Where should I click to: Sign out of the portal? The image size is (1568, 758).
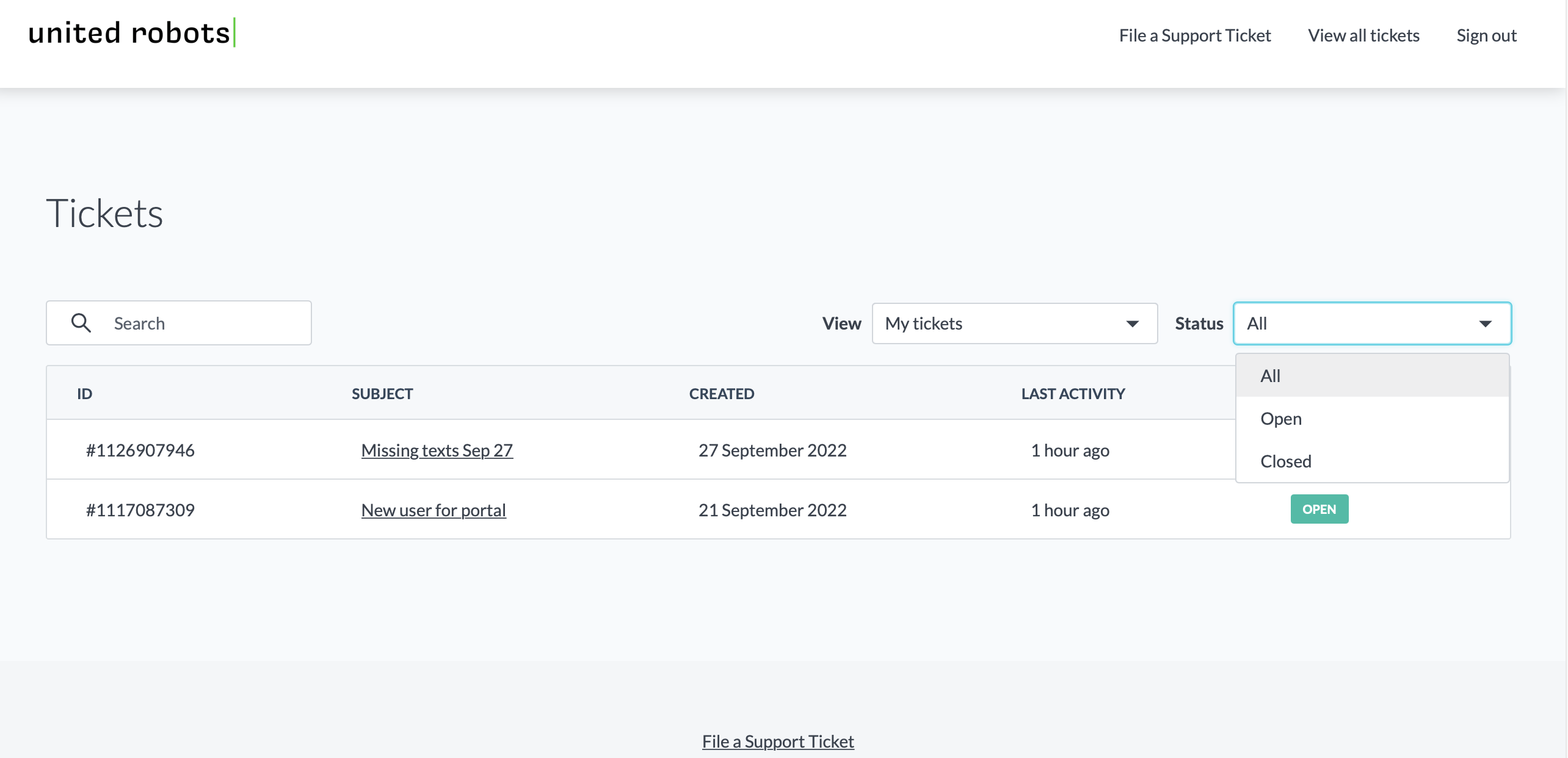(1486, 35)
